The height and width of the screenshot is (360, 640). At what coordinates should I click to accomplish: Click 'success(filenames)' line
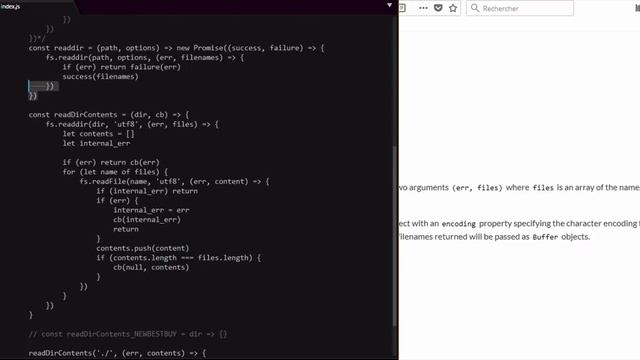tap(100, 77)
